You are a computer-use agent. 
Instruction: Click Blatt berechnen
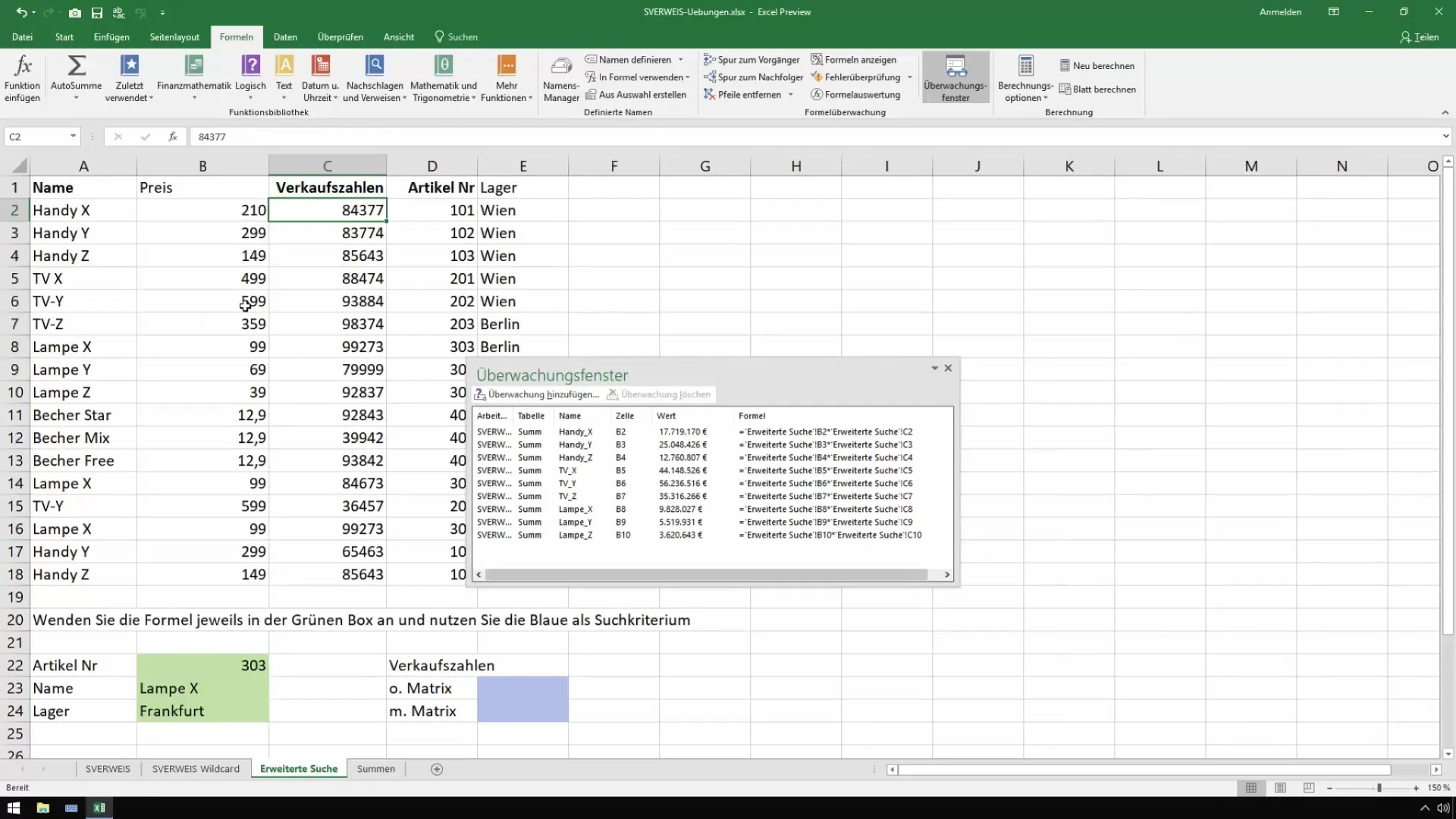[x=1097, y=89]
